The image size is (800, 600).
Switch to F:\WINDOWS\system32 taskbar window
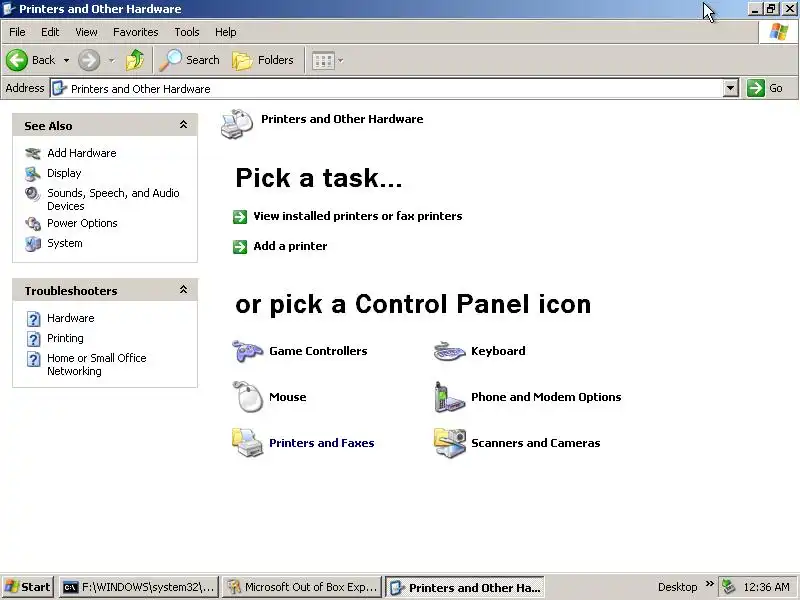(139, 587)
